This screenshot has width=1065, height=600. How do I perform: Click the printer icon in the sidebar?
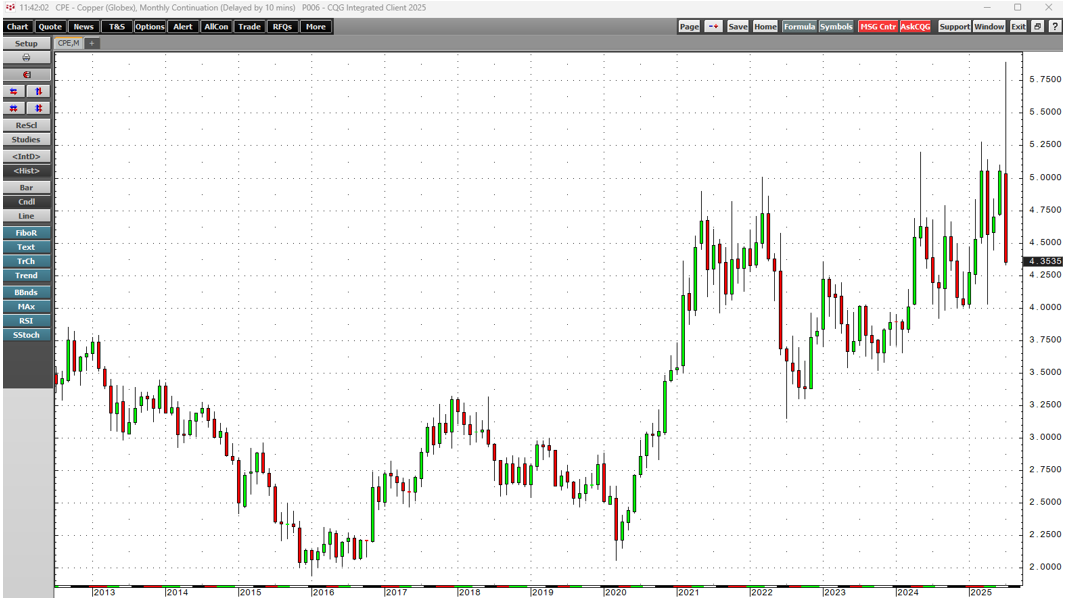pos(26,58)
